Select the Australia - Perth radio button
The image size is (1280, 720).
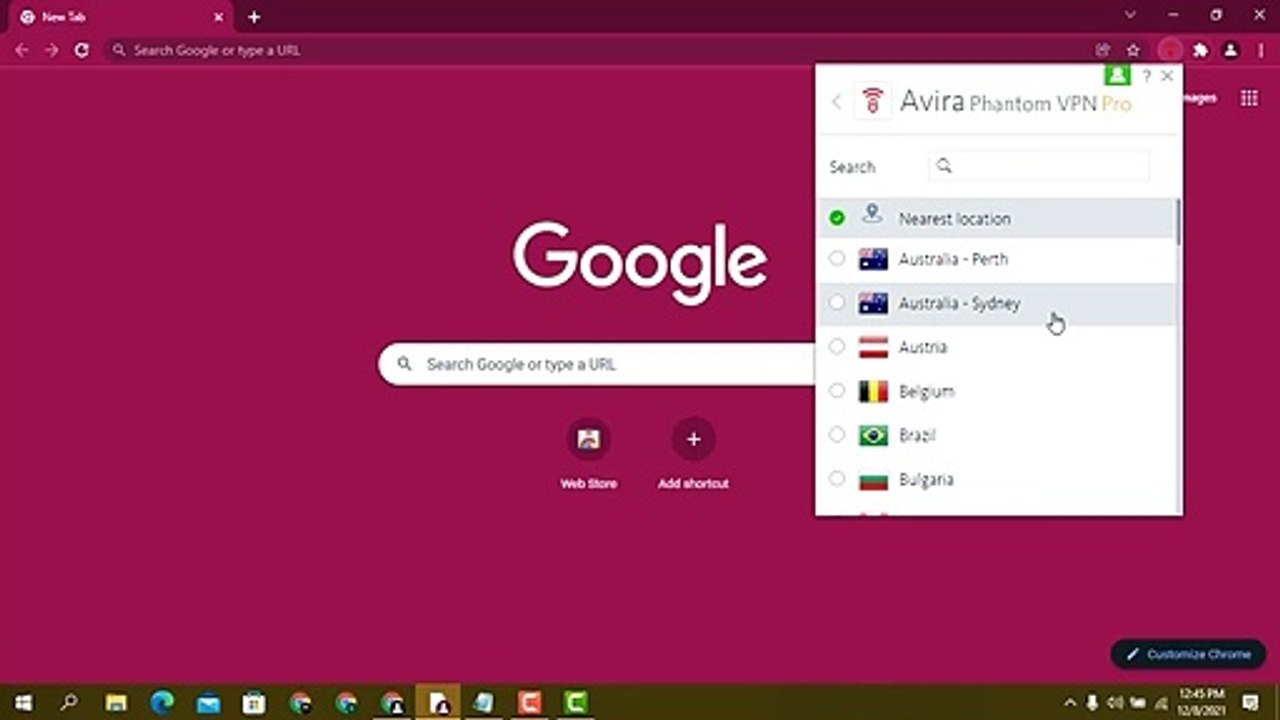837,259
